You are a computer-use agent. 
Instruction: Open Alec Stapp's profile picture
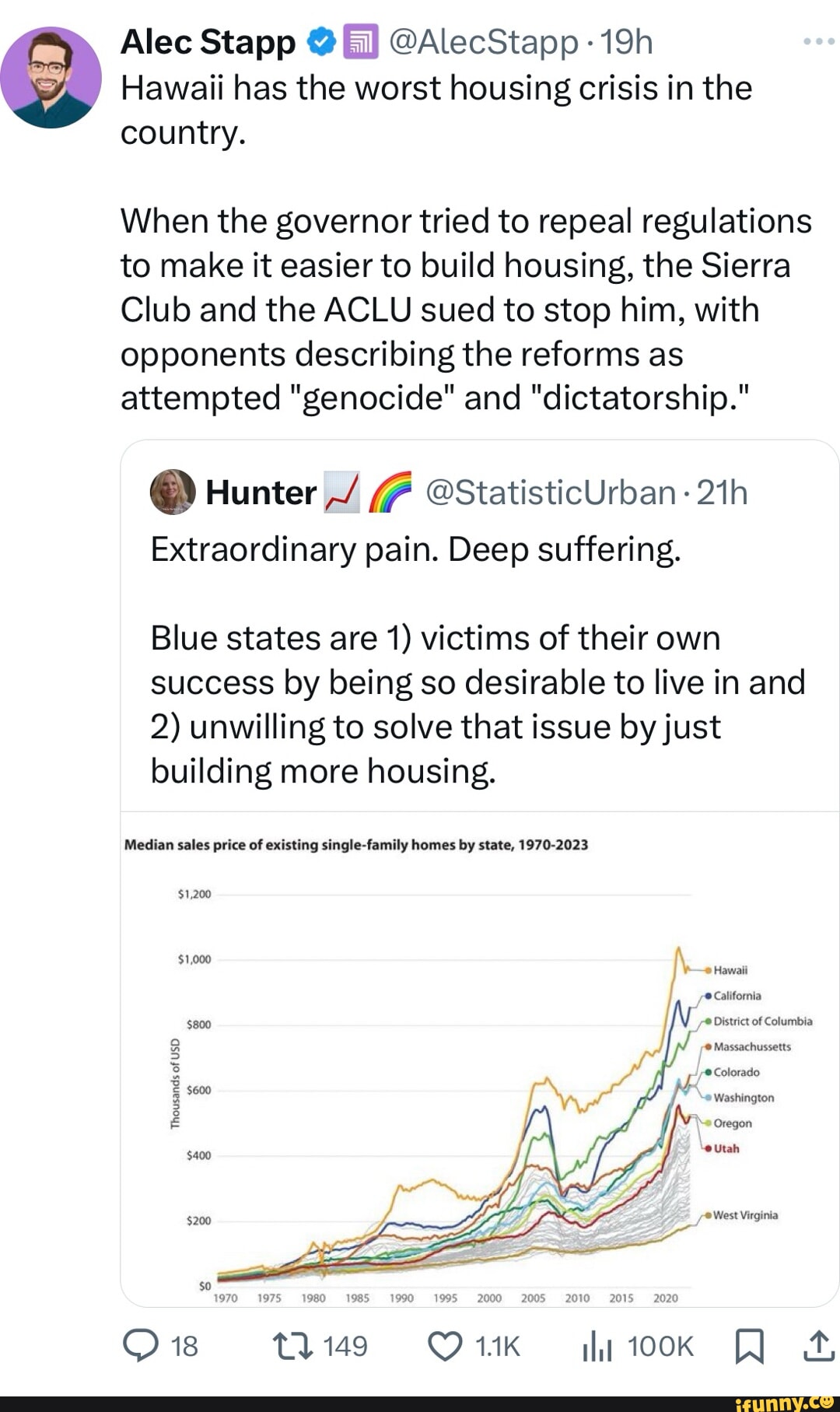click(51, 77)
